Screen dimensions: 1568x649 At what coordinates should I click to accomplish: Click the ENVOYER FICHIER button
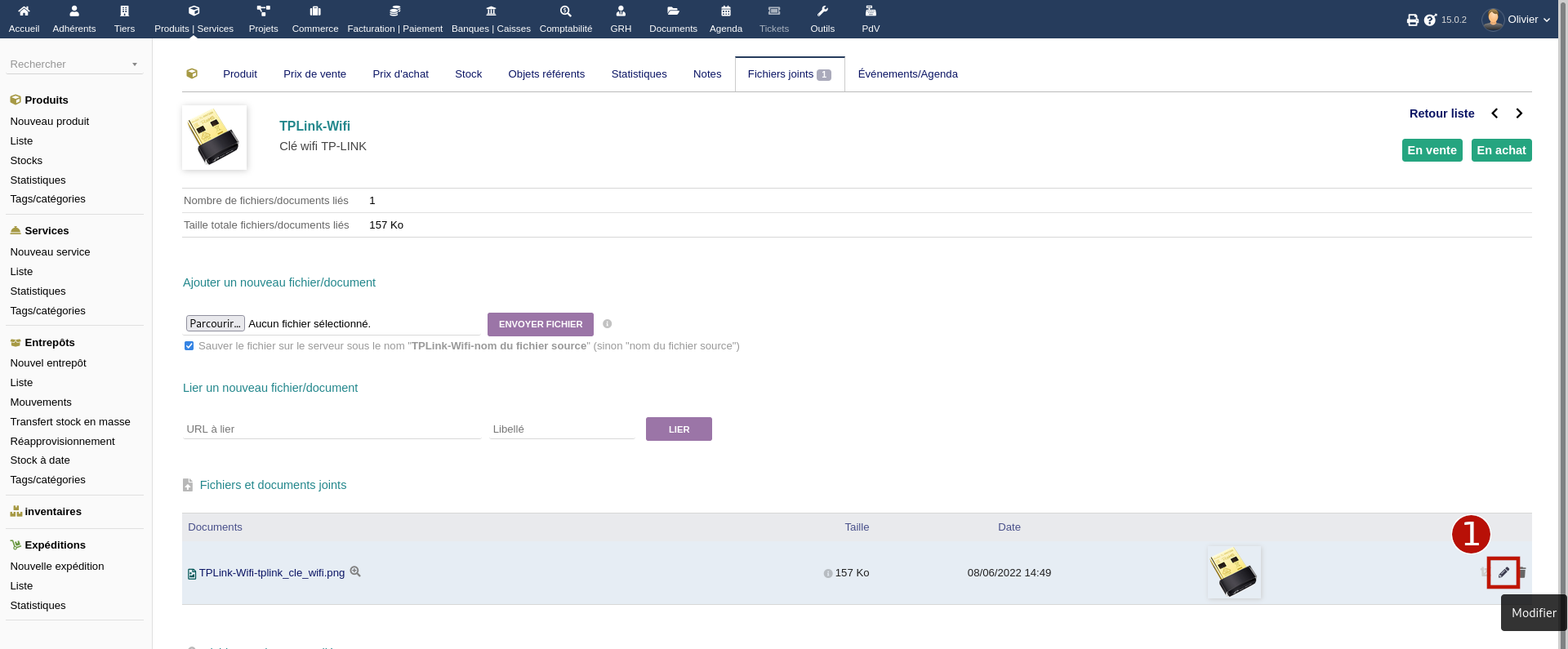(541, 324)
